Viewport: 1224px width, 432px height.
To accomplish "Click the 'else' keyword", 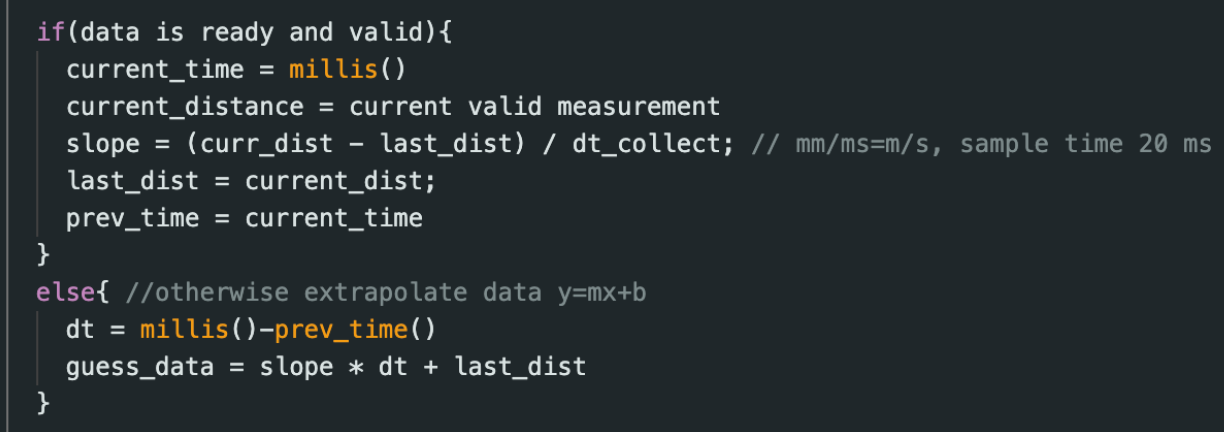I will pyautogui.click(x=65, y=292).
